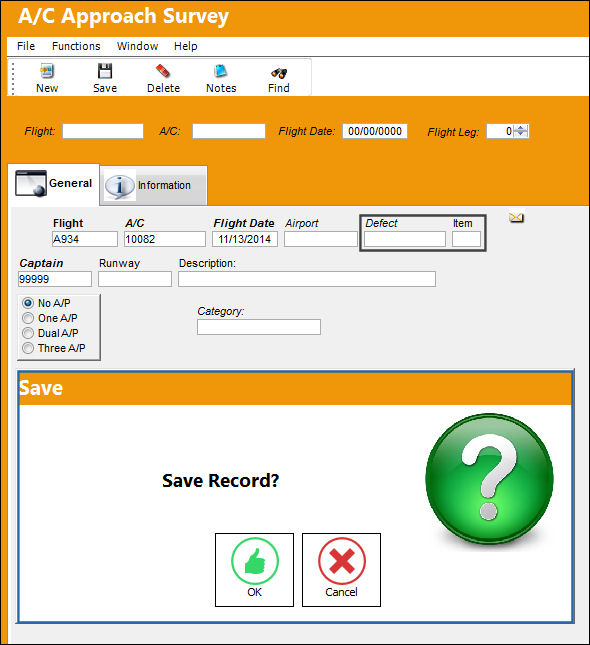Click the envelope mail icon
This screenshot has height=645, width=590.
coord(516,217)
